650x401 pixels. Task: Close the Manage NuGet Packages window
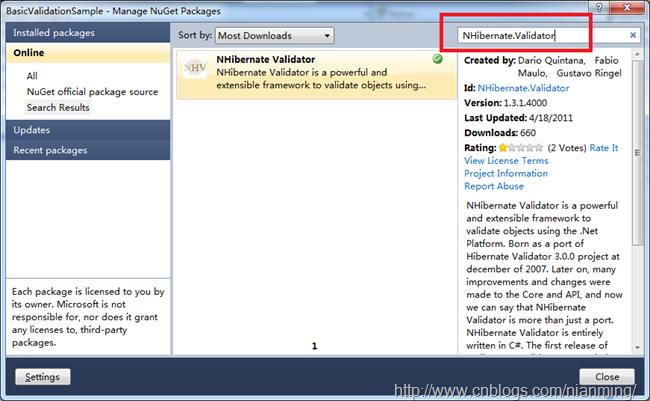(627, 7)
